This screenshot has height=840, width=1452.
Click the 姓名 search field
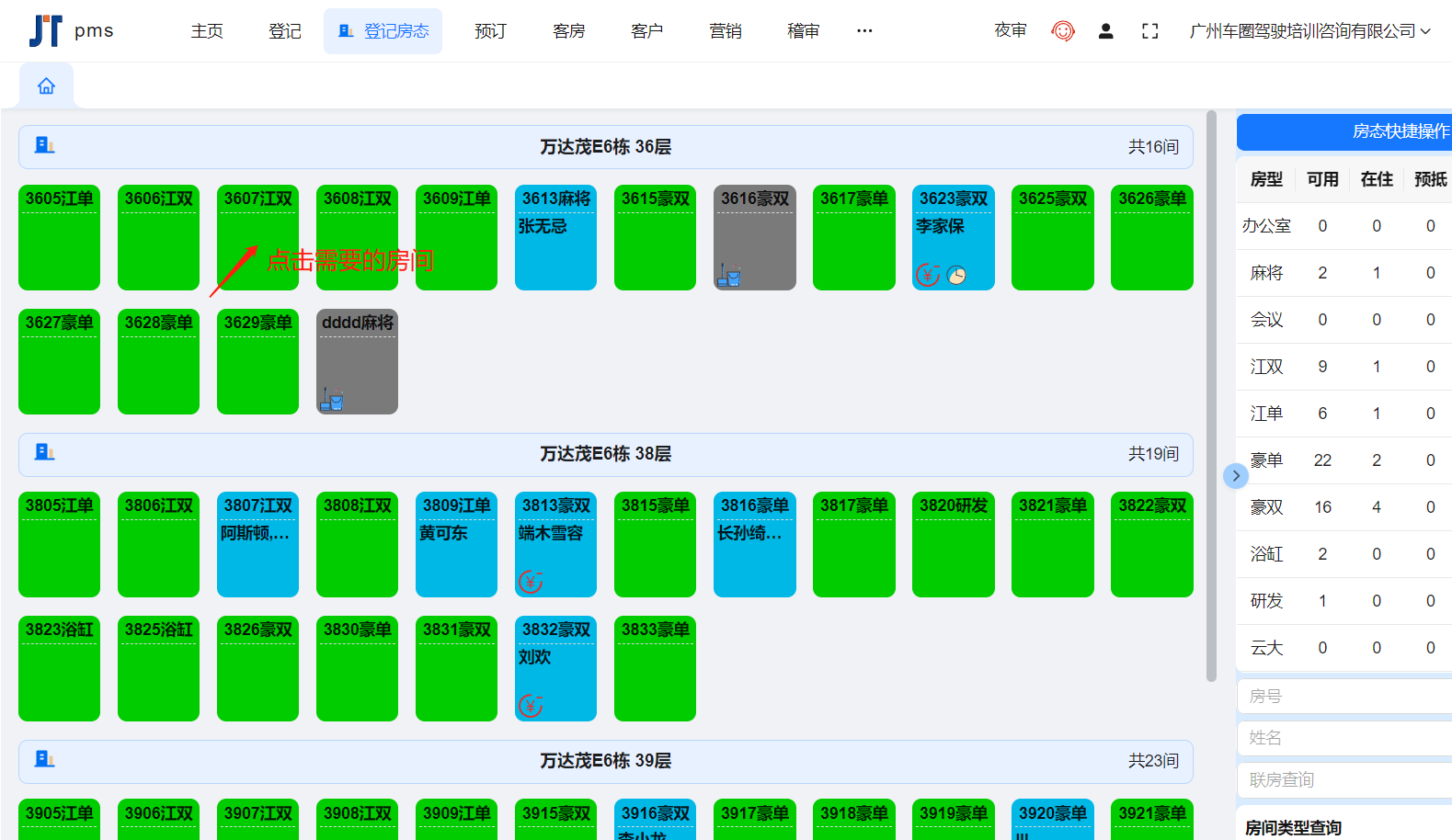pos(1344,738)
